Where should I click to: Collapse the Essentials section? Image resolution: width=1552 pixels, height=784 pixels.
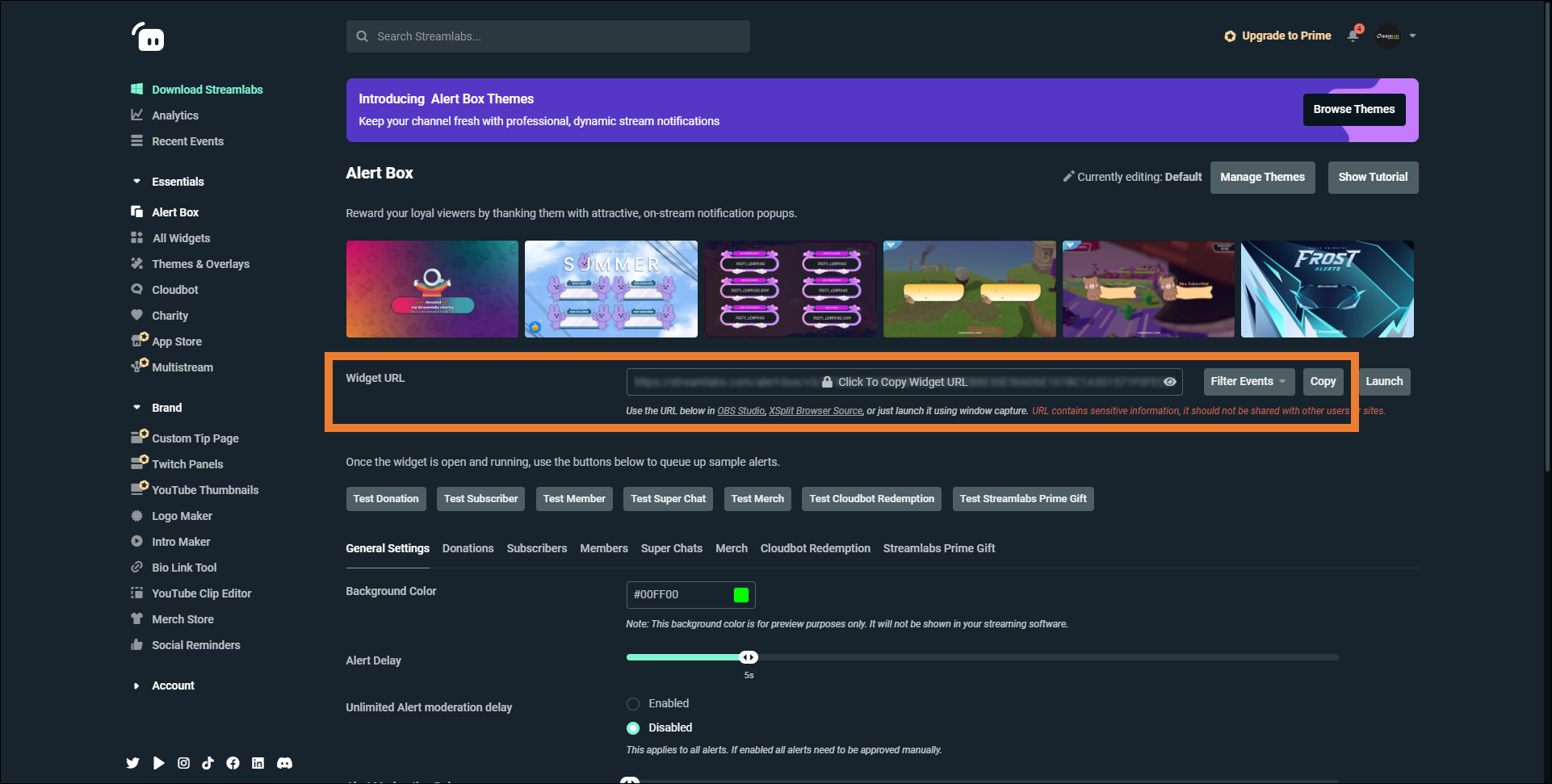pos(136,181)
